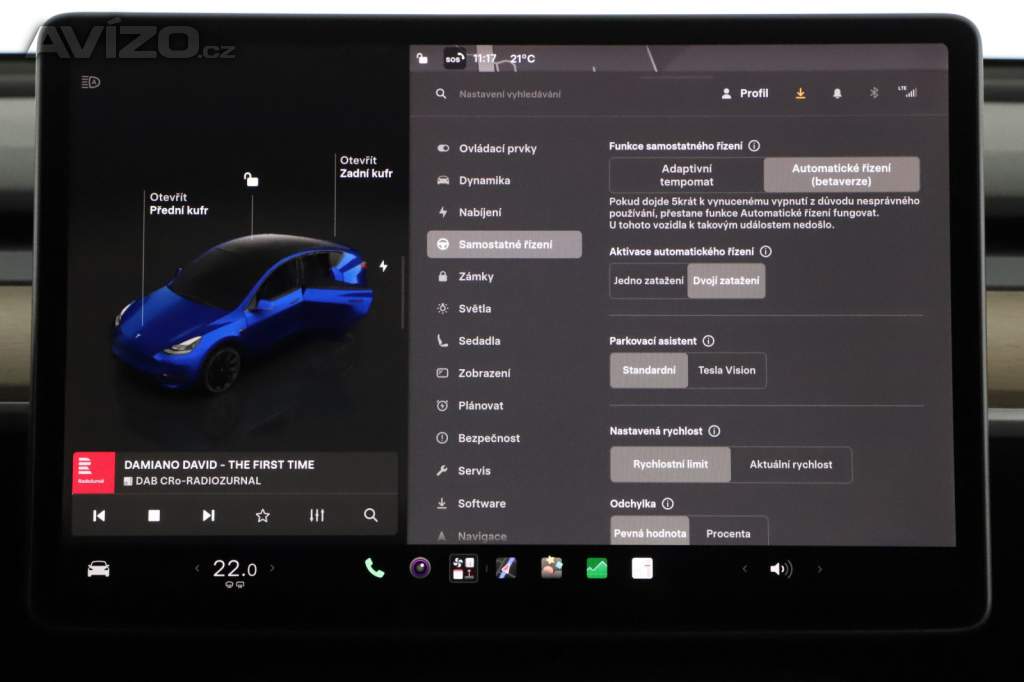Tap the LTE signal strength icon

908,91
